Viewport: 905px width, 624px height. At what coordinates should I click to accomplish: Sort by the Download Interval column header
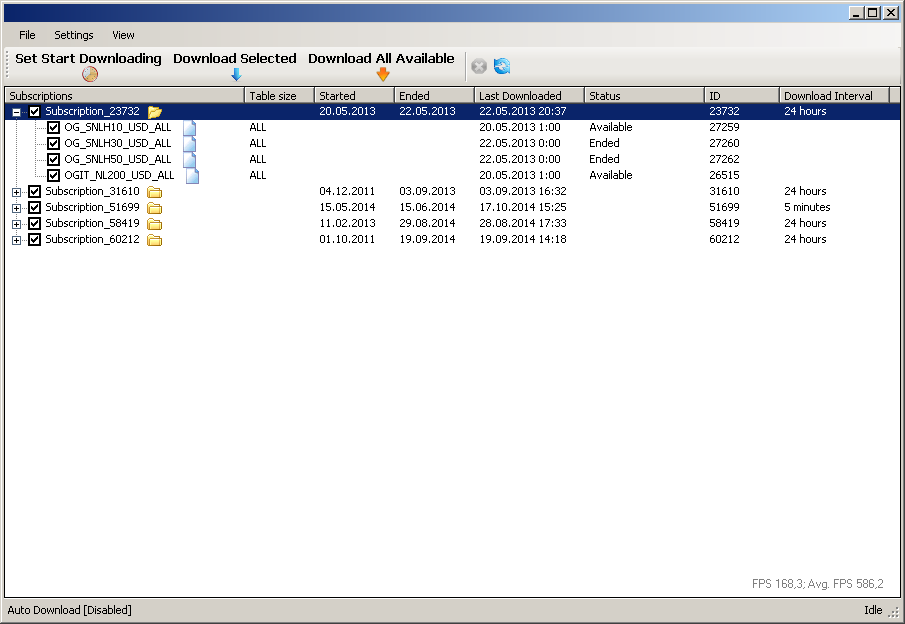pos(835,96)
